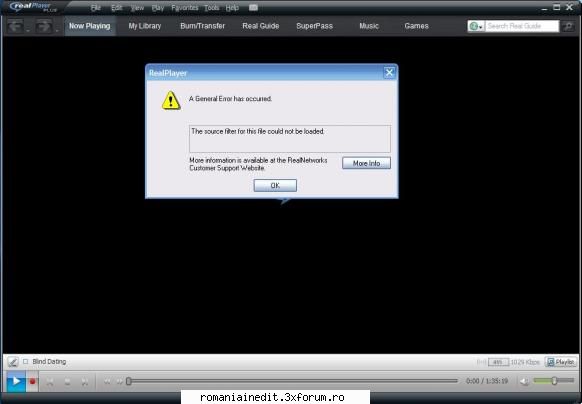
Task: Close the RealPlayer main window
Action: 569,7
